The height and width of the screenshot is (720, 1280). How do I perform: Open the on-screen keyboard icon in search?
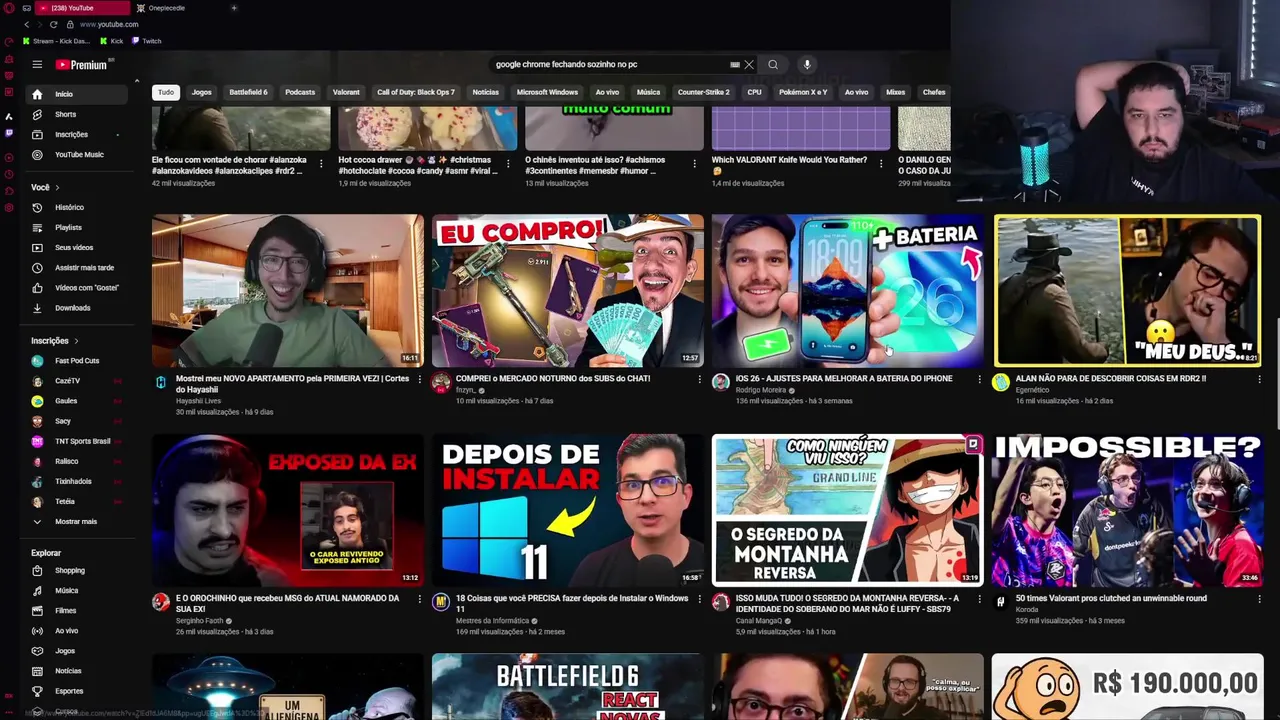point(735,65)
